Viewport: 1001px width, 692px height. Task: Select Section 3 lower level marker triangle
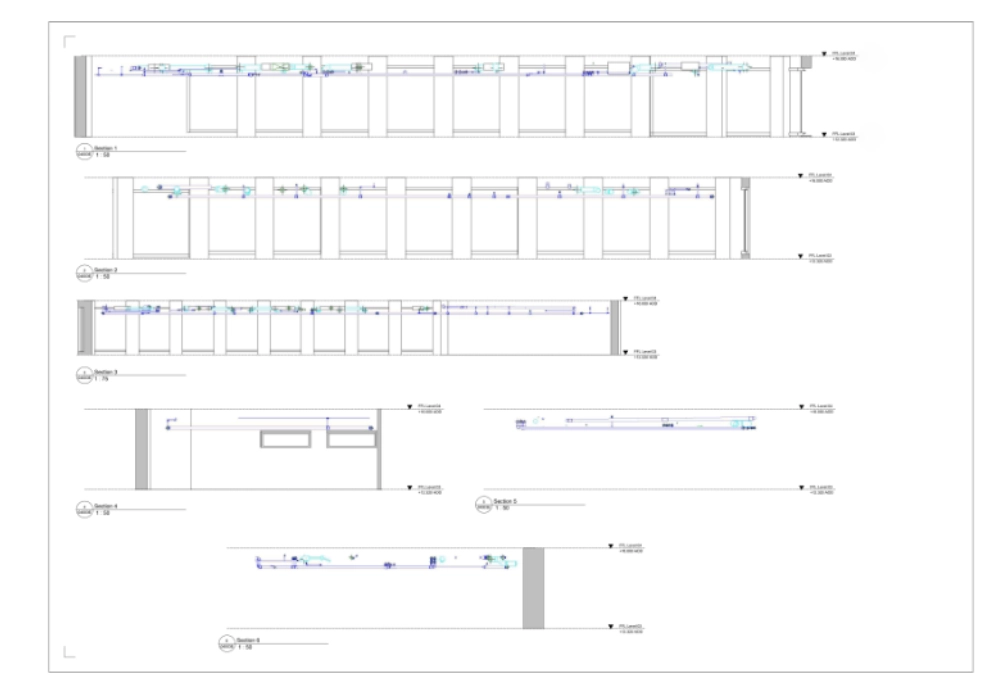point(626,352)
